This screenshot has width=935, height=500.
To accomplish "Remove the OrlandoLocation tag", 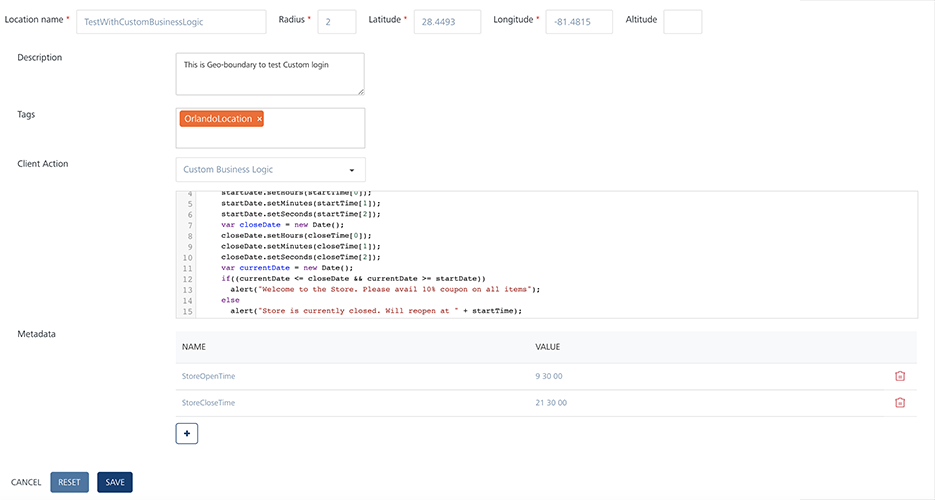I will point(260,119).
